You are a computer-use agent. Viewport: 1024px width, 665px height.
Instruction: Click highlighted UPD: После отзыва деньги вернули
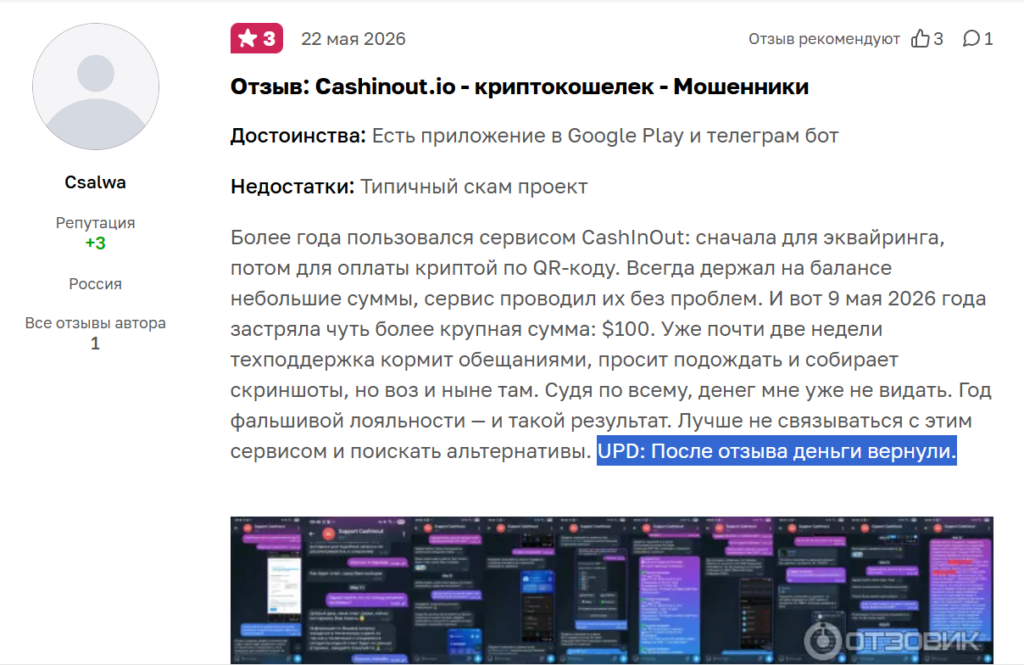click(776, 451)
